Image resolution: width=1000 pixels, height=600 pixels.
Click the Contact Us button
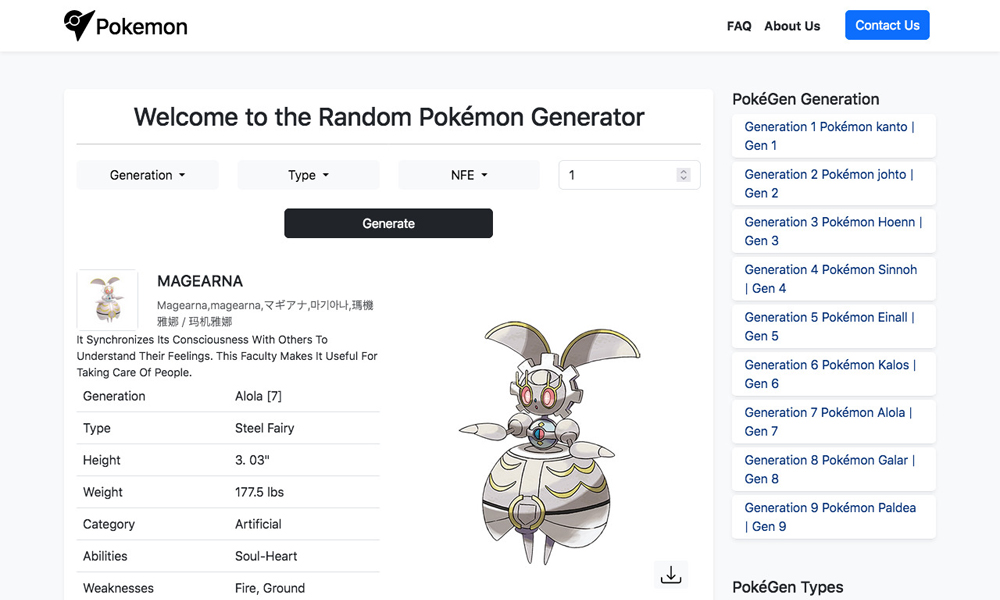click(887, 25)
